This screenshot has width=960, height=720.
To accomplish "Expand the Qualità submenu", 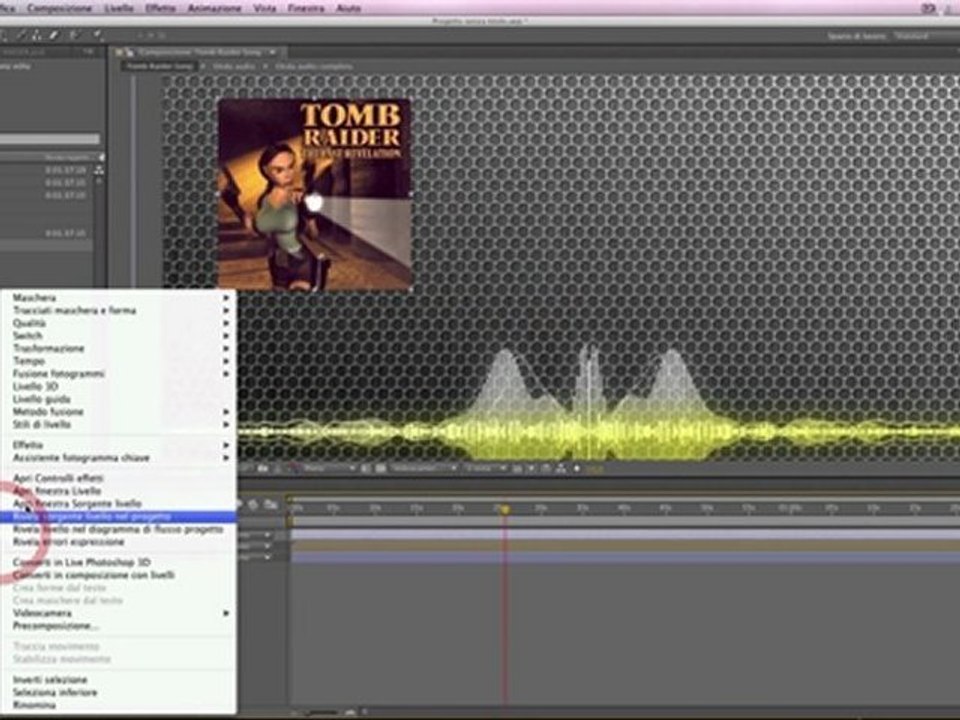I will point(119,323).
